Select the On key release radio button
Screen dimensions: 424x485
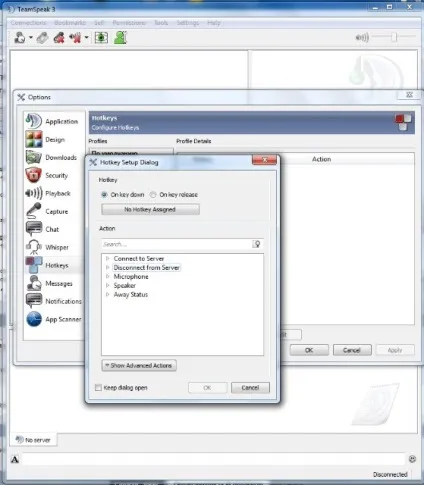153,195
